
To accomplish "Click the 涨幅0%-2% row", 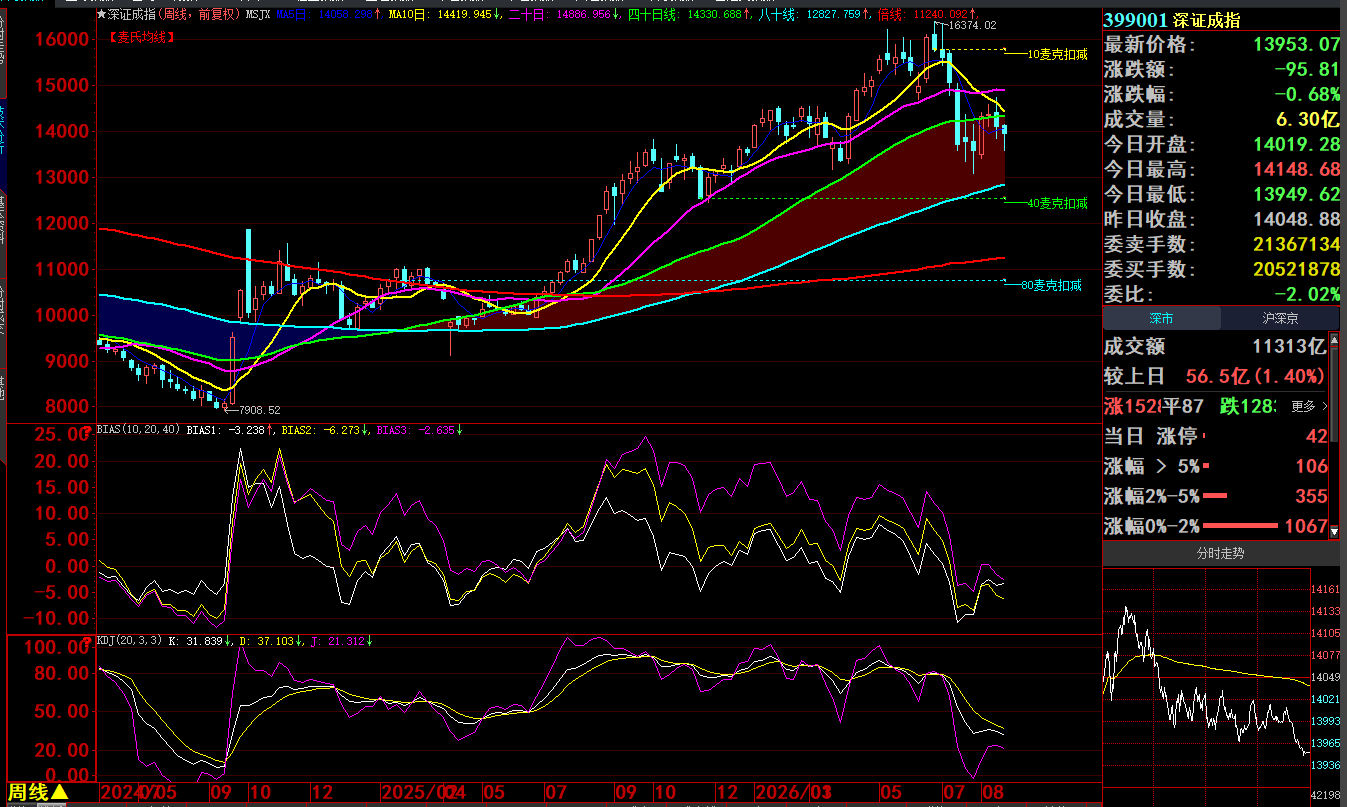I will [x=1216, y=526].
